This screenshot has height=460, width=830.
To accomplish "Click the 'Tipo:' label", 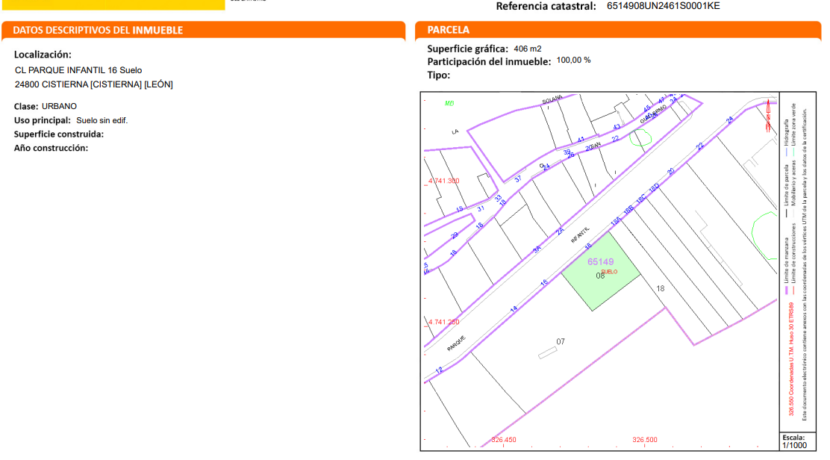I will (439, 75).
